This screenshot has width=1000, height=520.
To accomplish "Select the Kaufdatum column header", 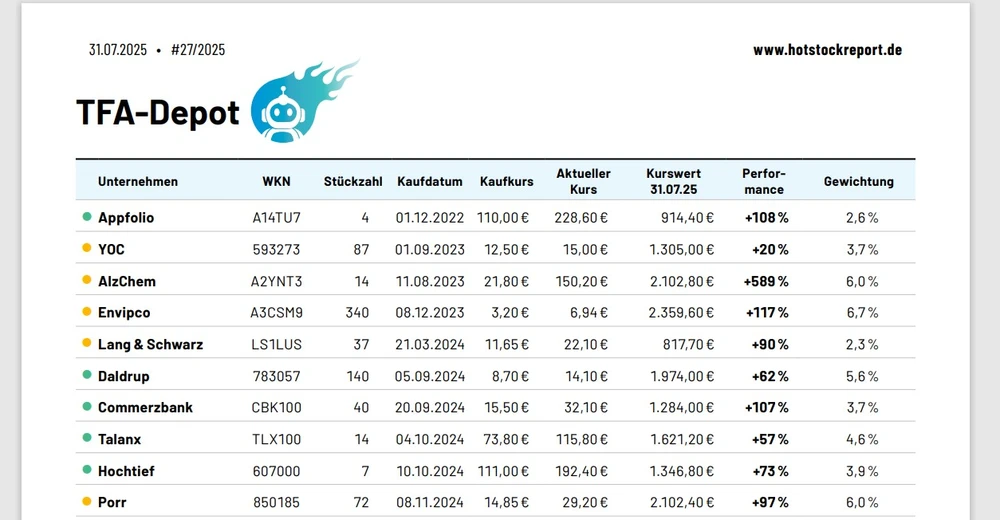I will click(430, 182).
